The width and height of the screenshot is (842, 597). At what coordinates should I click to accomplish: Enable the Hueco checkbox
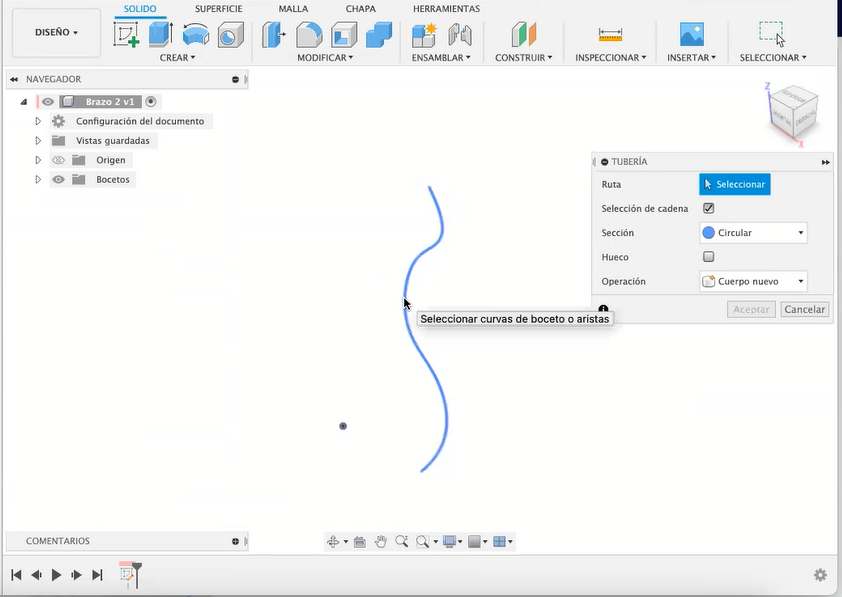(x=709, y=257)
